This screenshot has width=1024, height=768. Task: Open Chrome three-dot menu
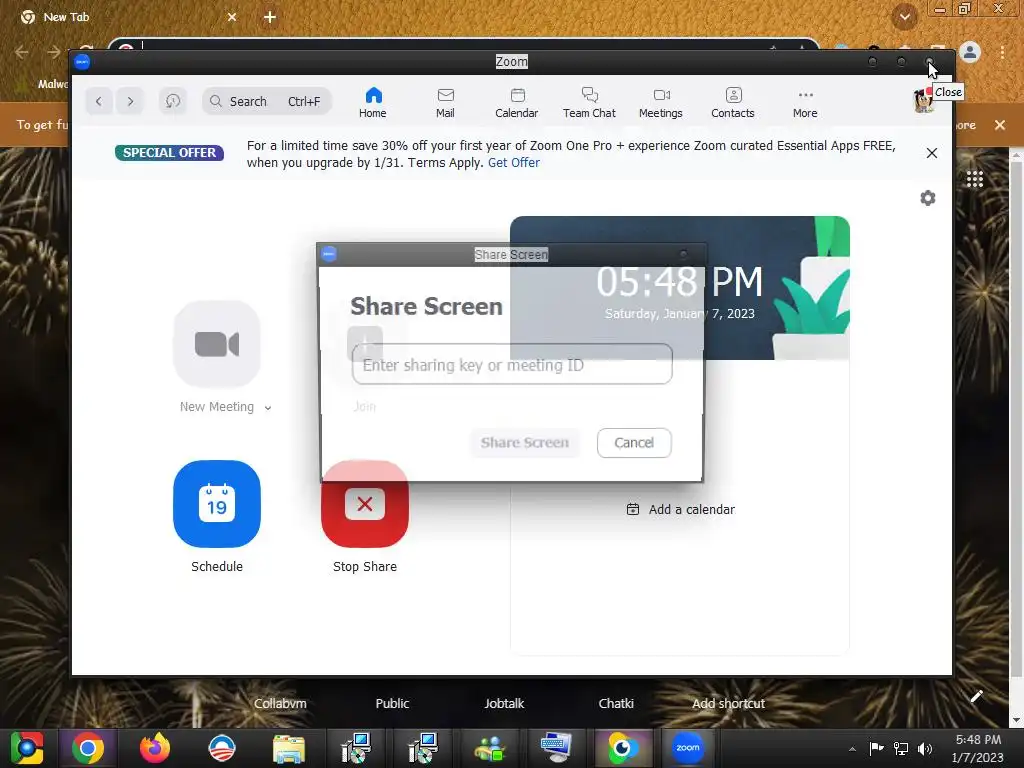1002,52
